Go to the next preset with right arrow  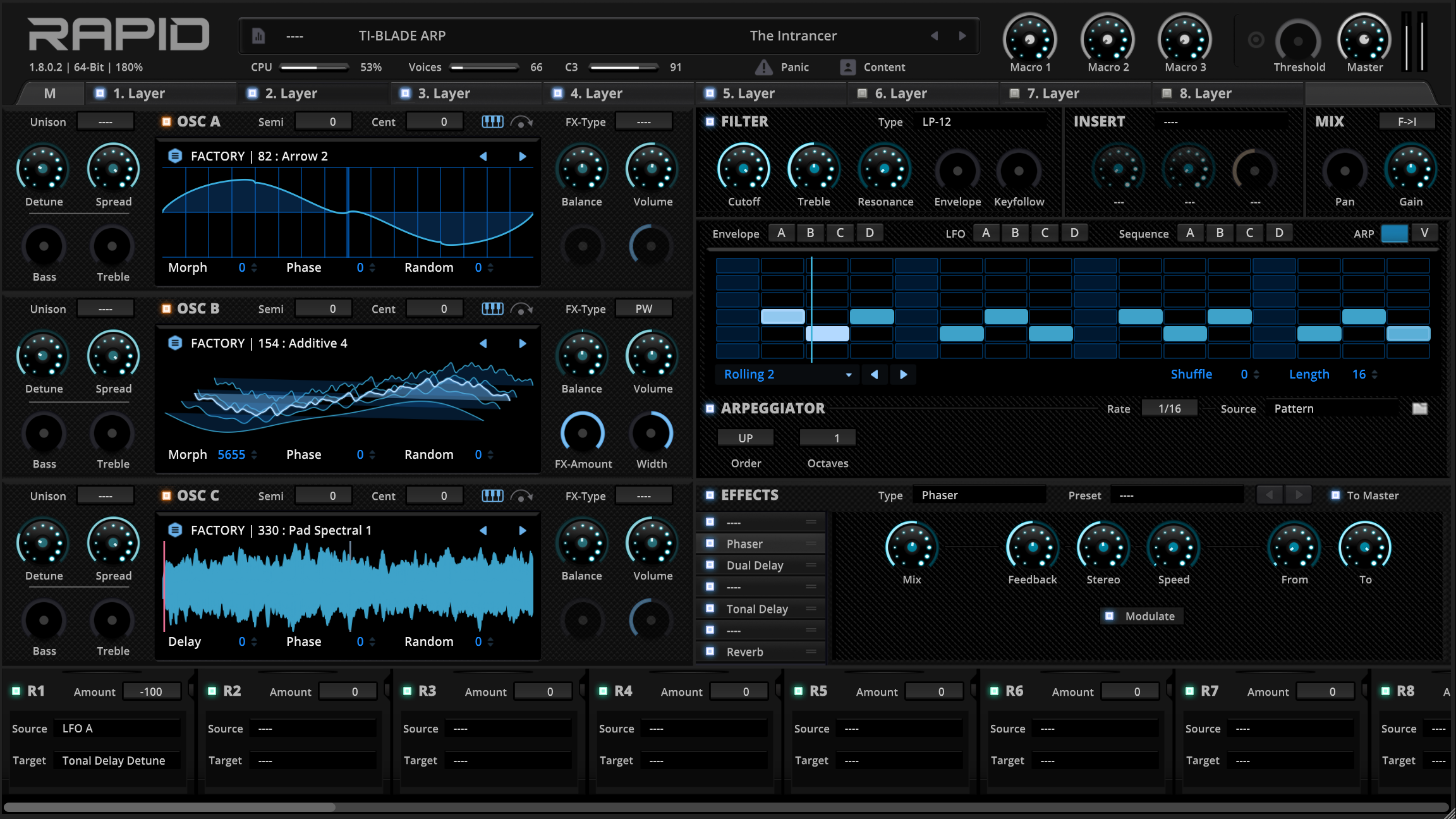[962, 36]
